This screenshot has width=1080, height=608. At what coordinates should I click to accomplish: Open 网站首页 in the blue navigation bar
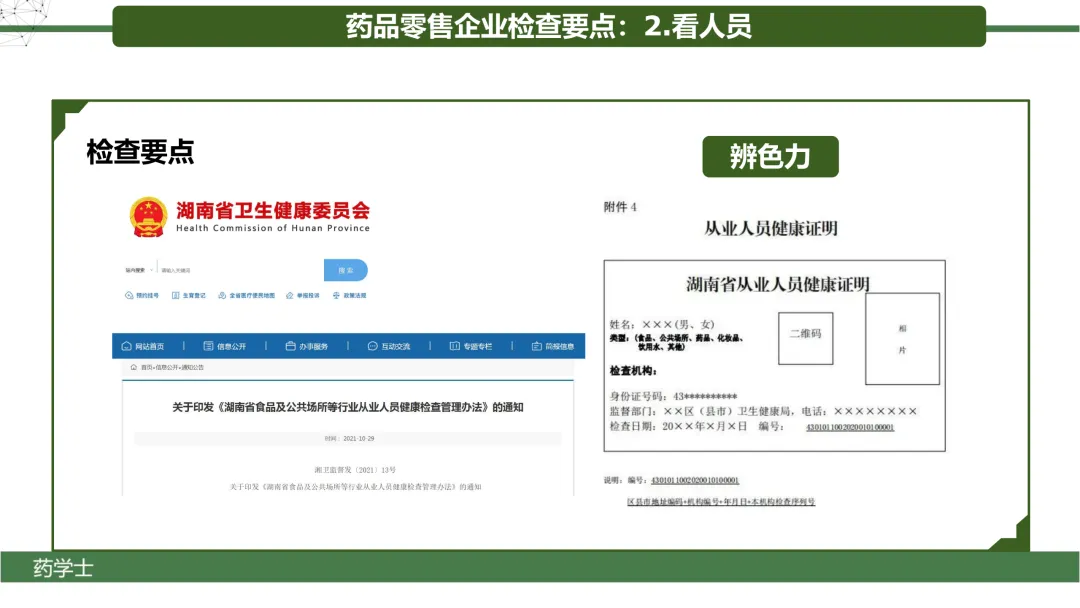coord(143,346)
